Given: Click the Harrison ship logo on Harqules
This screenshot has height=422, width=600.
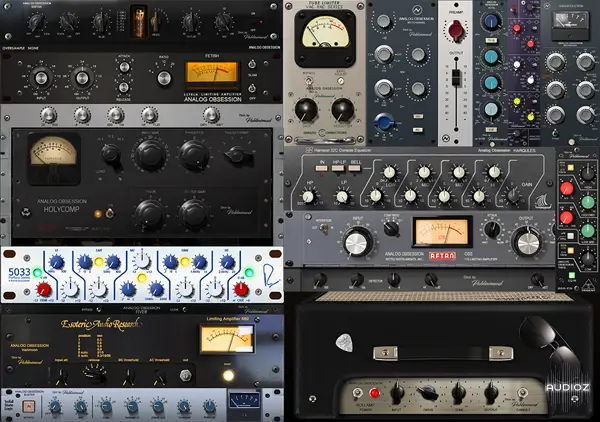Looking at the screenshot, I should [544, 200].
